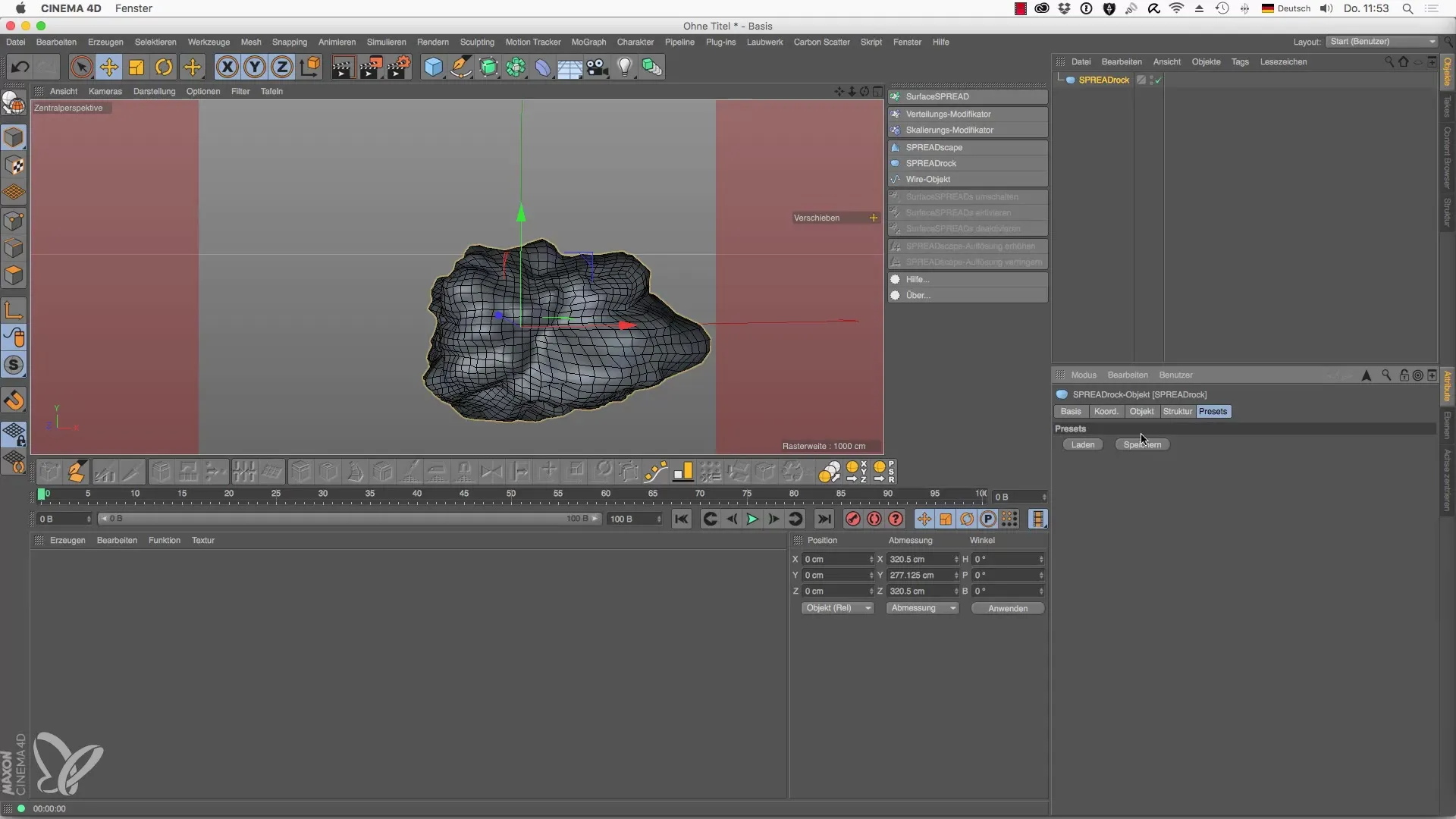Add a camera object icon
This screenshot has height=819, width=1456.
pos(598,67)
